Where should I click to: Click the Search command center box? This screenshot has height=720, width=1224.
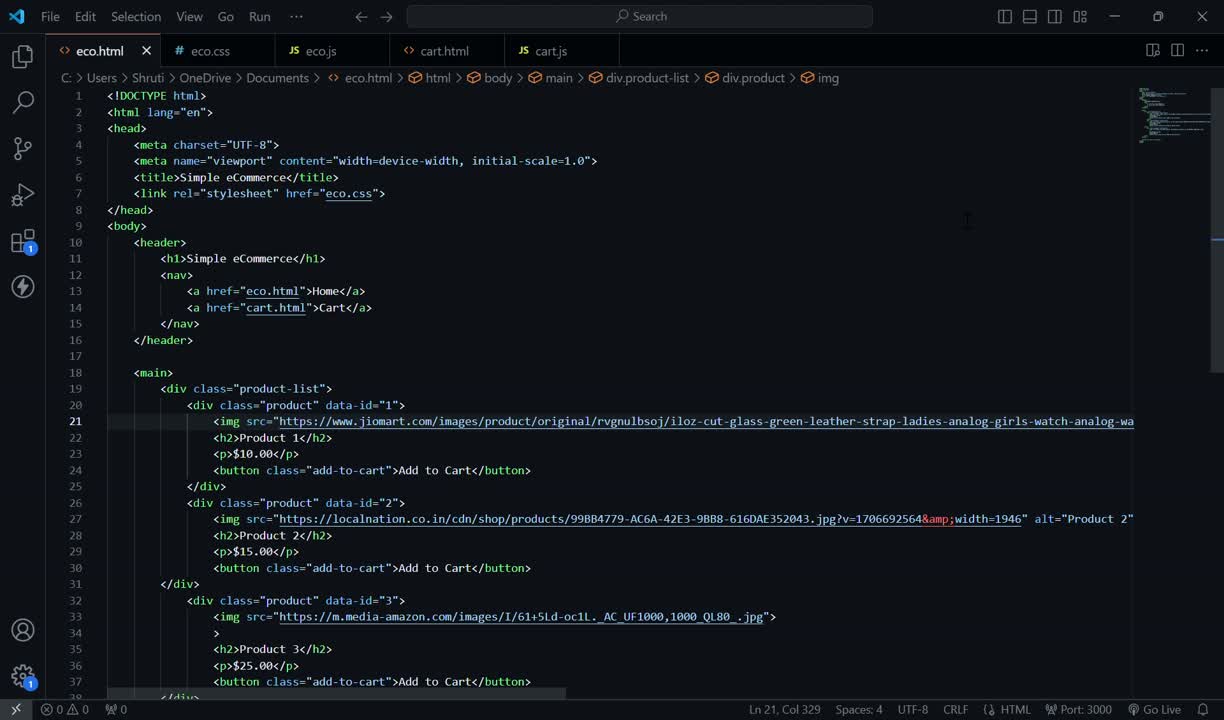click(x=640, y=17)
